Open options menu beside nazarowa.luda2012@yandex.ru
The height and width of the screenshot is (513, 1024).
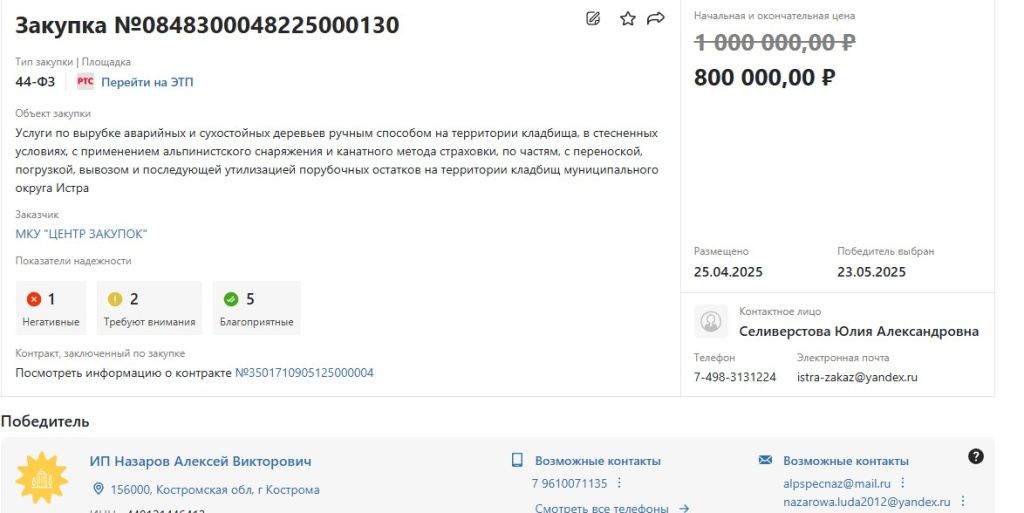pos(963,501)
